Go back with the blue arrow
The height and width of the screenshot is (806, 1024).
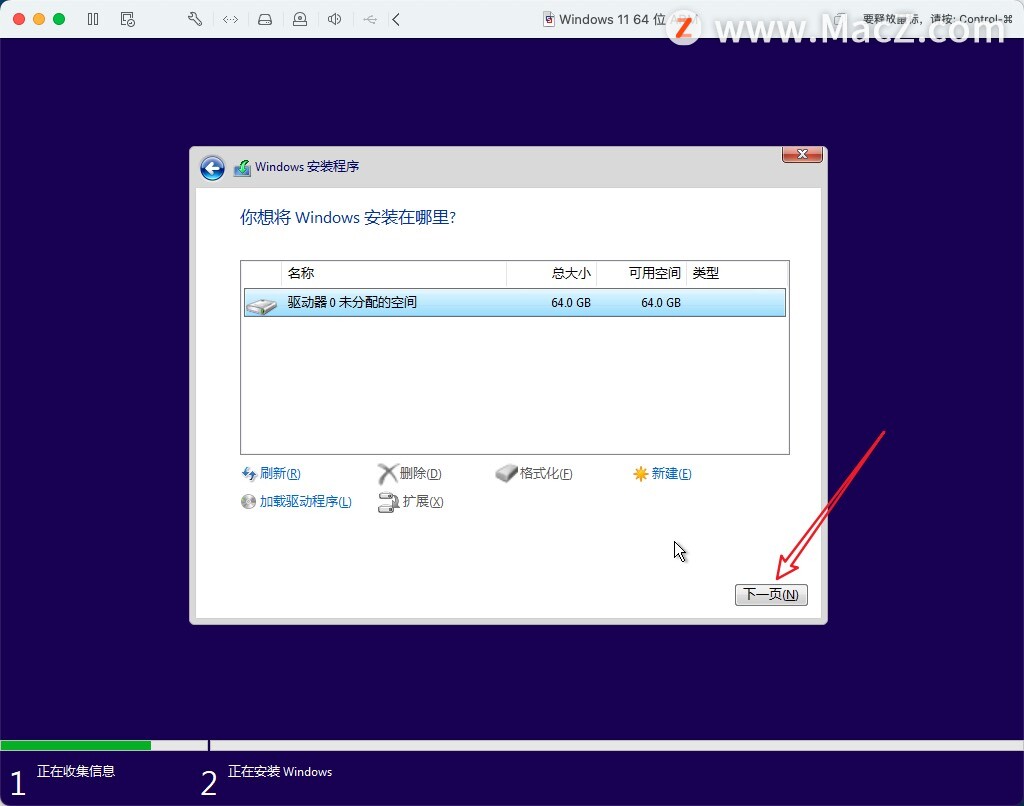pyautogui.click(x=212, y=168)
